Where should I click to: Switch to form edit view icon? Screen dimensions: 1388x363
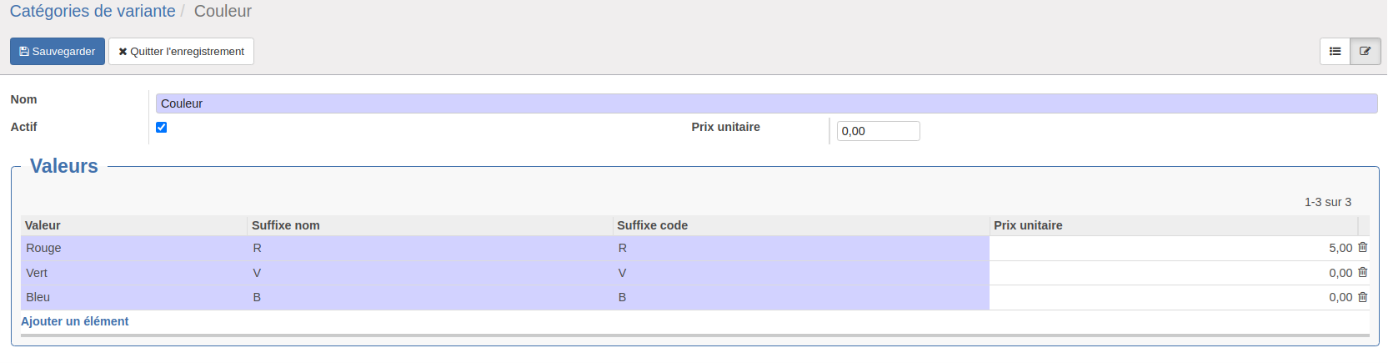(1365, 51)
